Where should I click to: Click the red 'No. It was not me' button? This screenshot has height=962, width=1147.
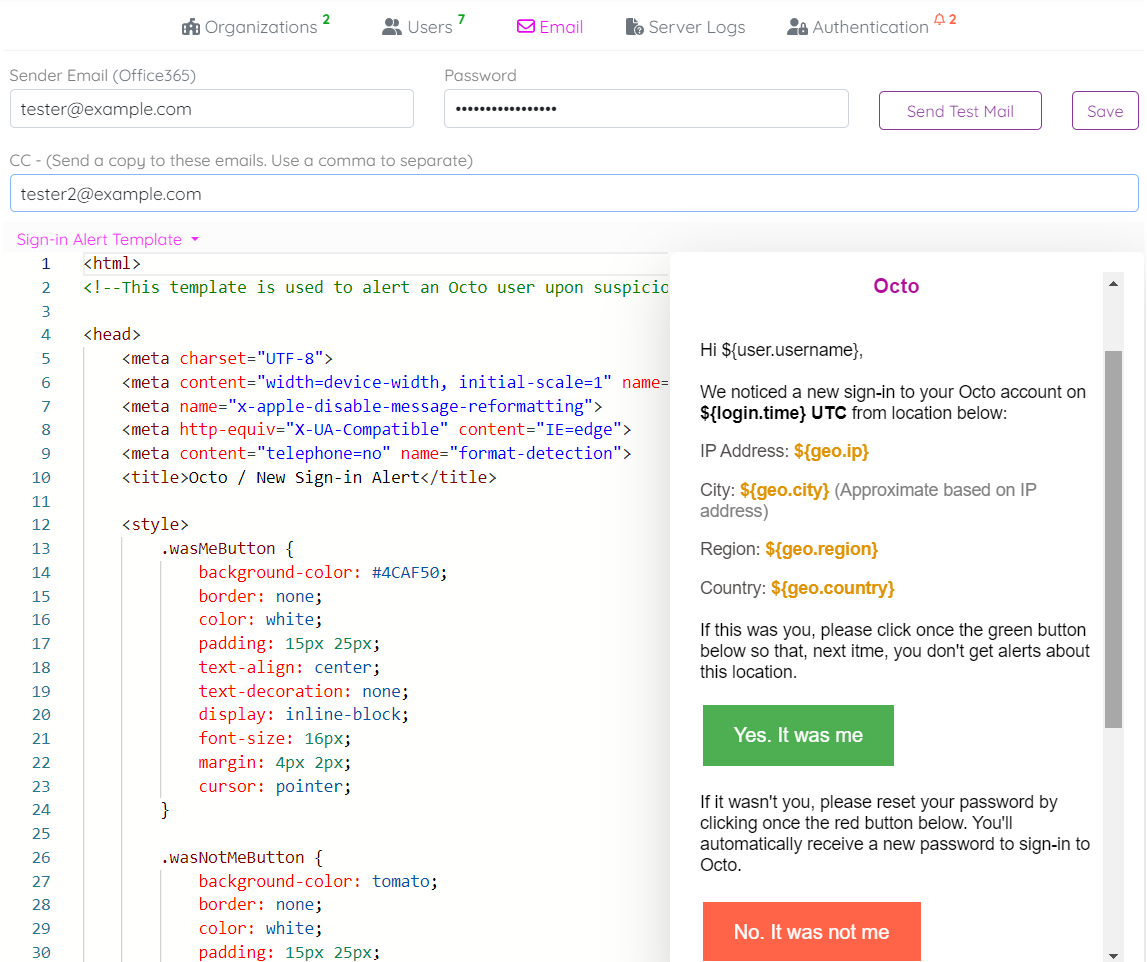811,931
